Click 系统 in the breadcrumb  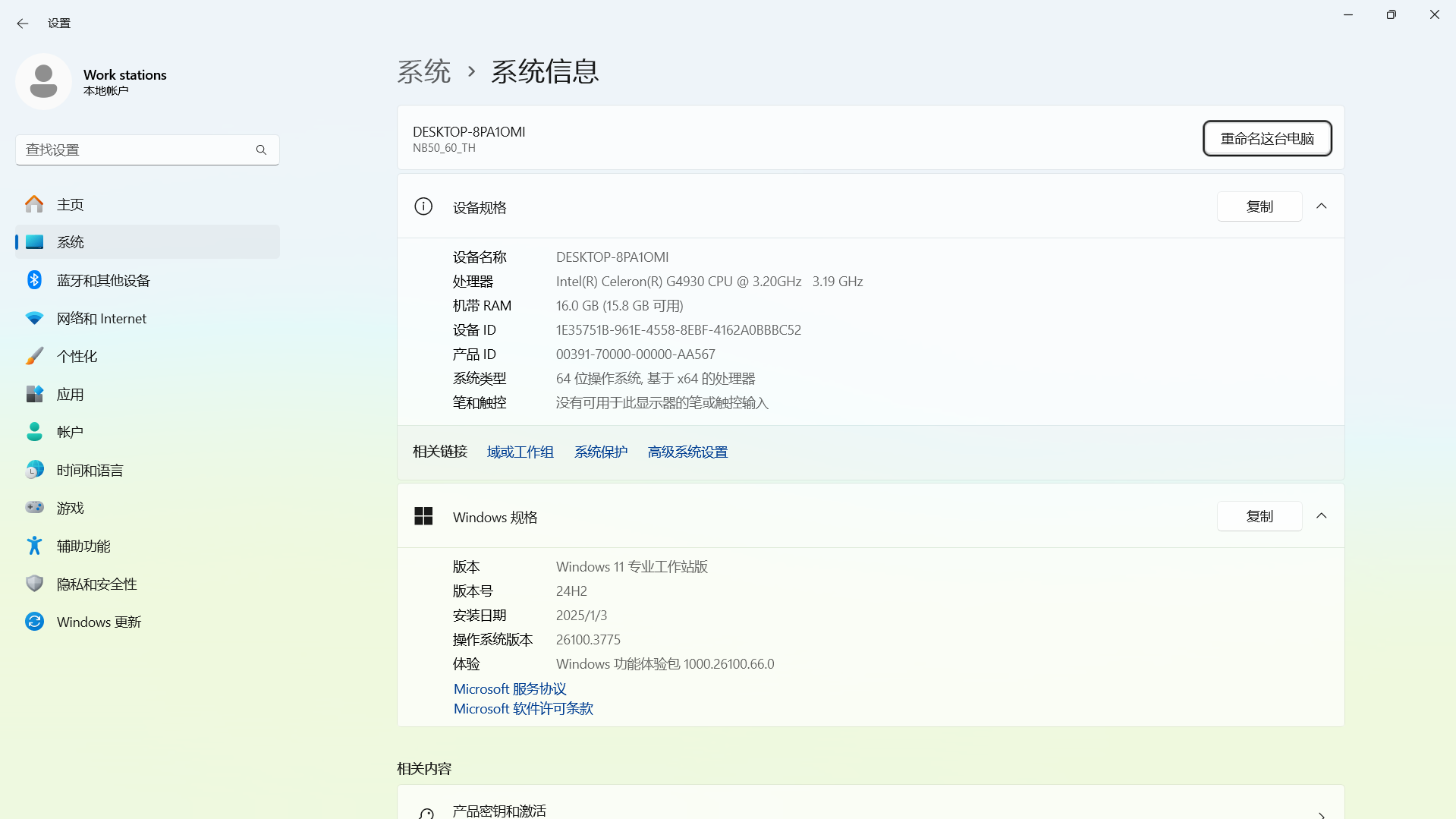point(424,71)
